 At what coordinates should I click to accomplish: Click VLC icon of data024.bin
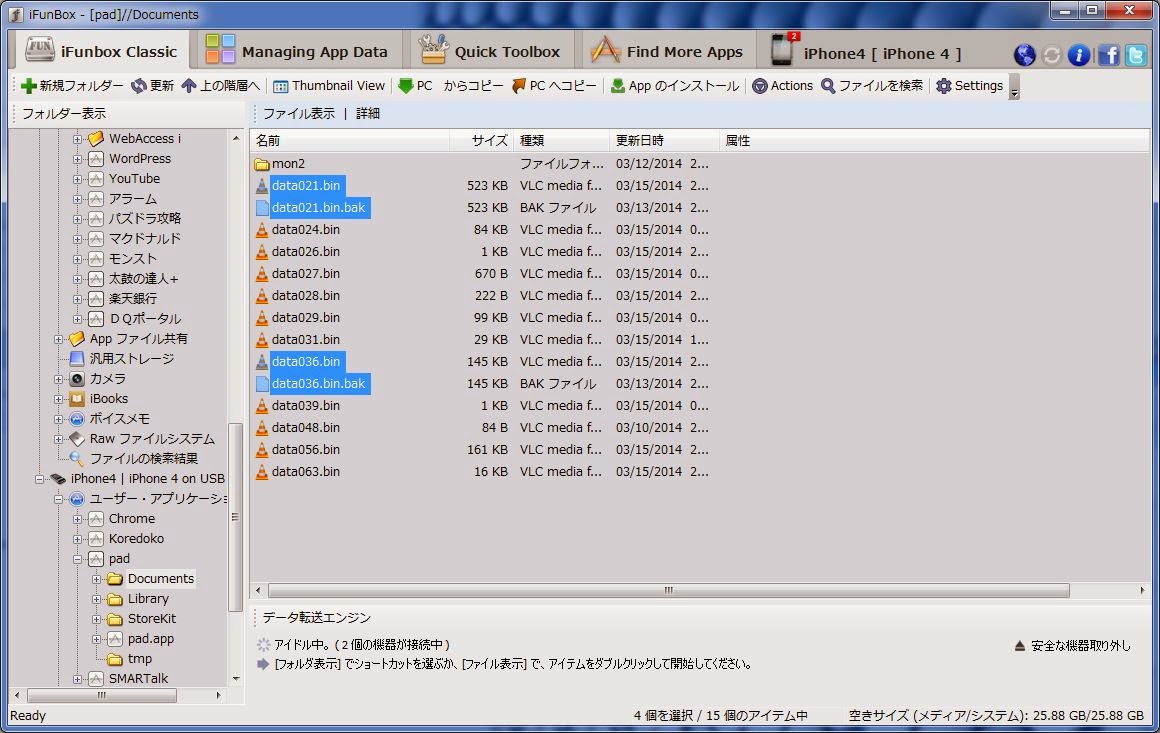click(262, 230)
